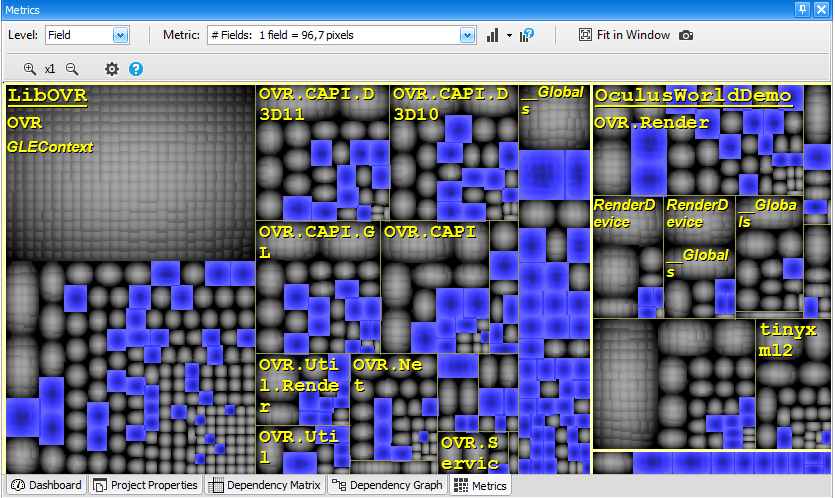The width and height of the screenshot is (835, 498).
Task: Click the bar chart metric icon
Action: tap(493, 35)
